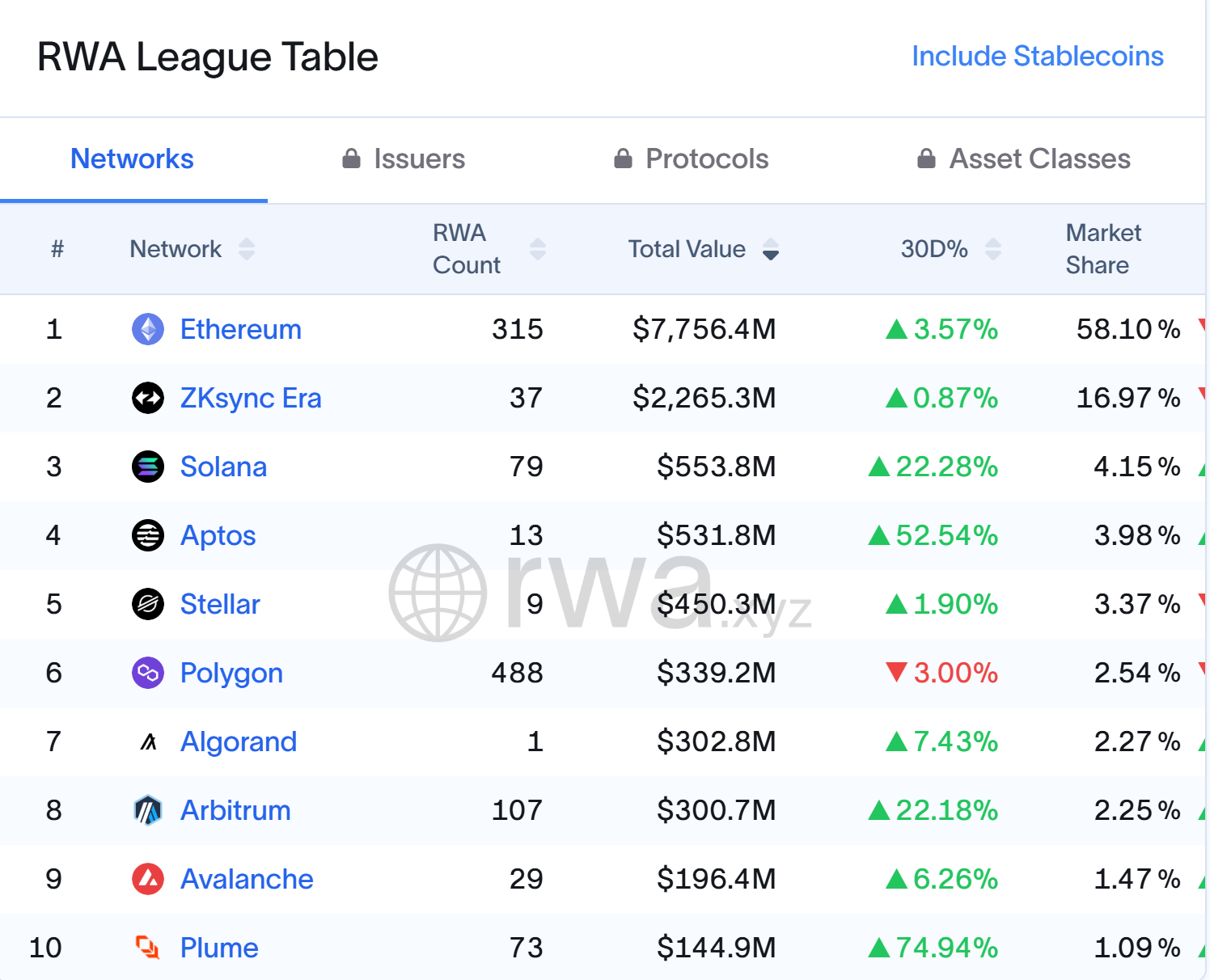The height and width of the screenshot is (980, 1210).
Task: Open the Protocols tab
Action: pos(692,159)
